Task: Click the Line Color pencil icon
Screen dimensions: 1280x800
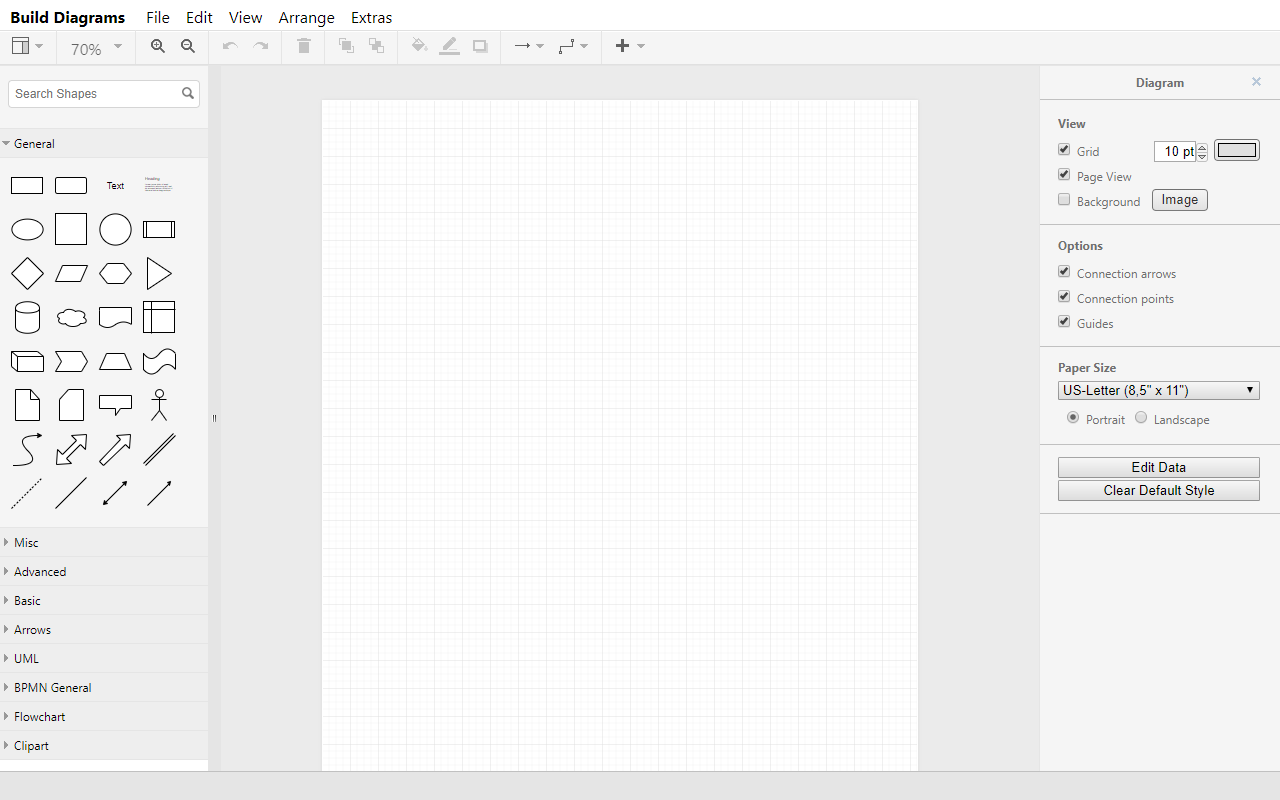Action: (x=450, y=46)
